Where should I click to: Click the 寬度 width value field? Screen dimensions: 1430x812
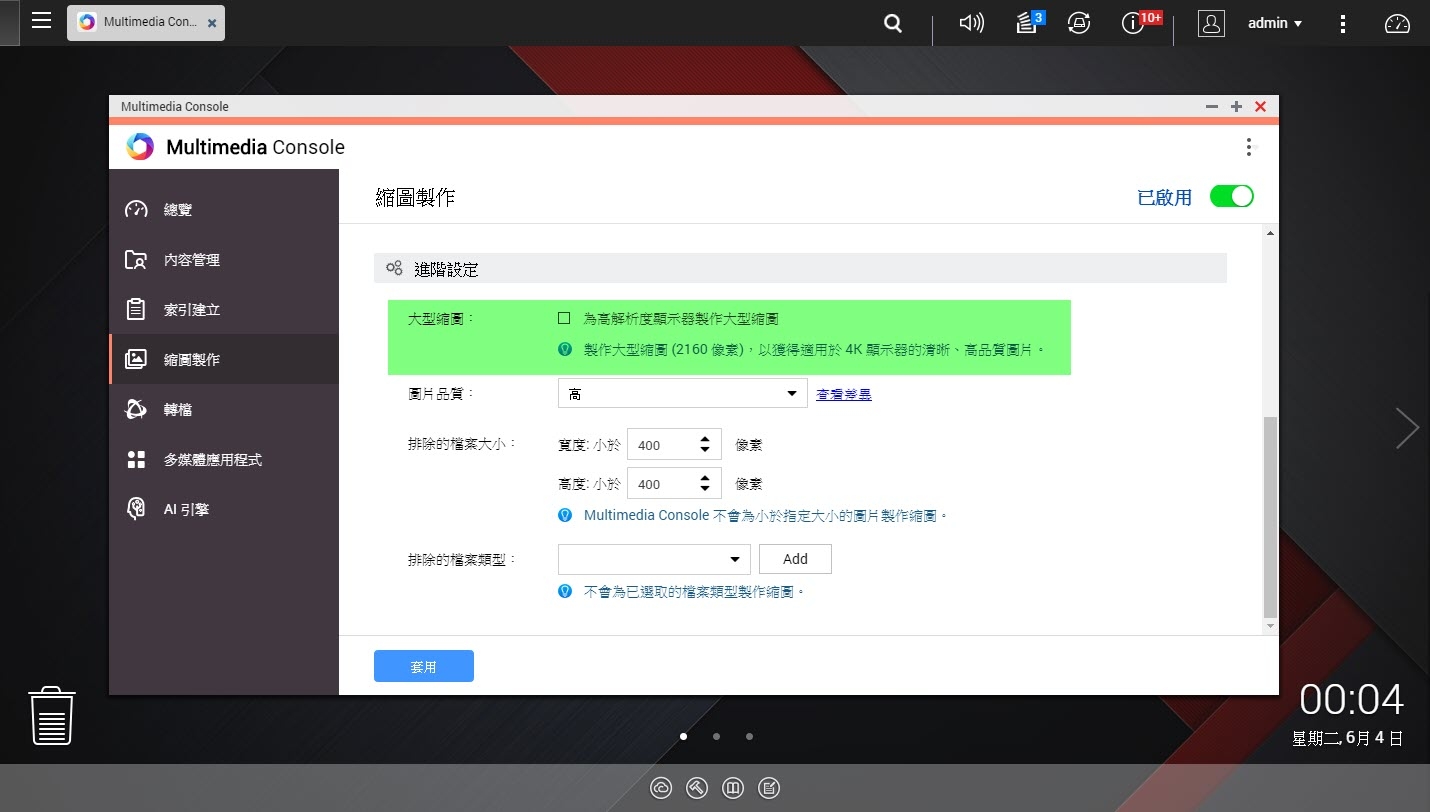661,445
